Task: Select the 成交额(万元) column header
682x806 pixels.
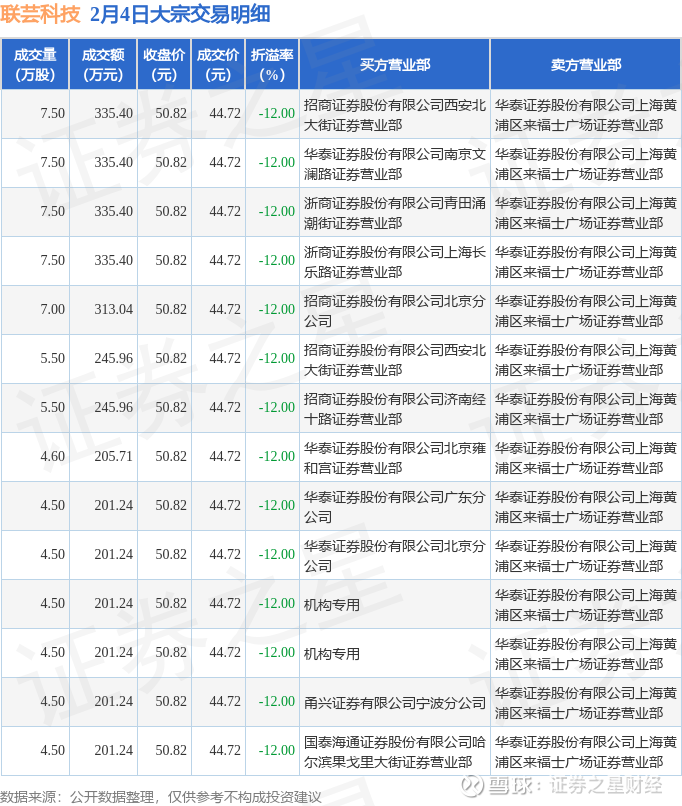Action: pyautogui.click(x=103, y=65)
